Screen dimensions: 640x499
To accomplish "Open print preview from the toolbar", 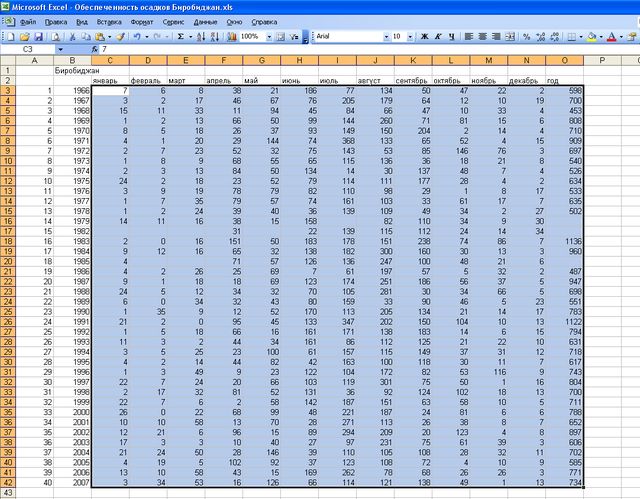I will (56, 37).
